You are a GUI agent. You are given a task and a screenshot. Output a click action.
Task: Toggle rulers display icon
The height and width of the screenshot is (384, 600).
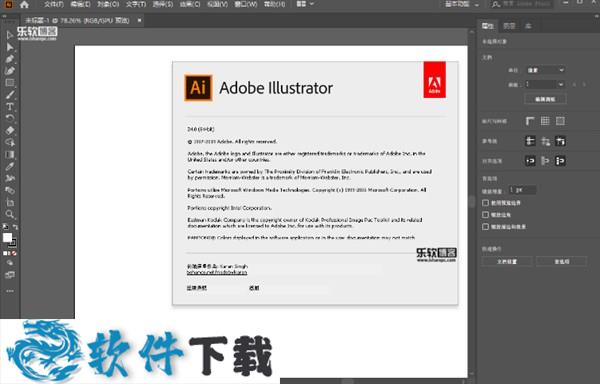click(530, 121)
